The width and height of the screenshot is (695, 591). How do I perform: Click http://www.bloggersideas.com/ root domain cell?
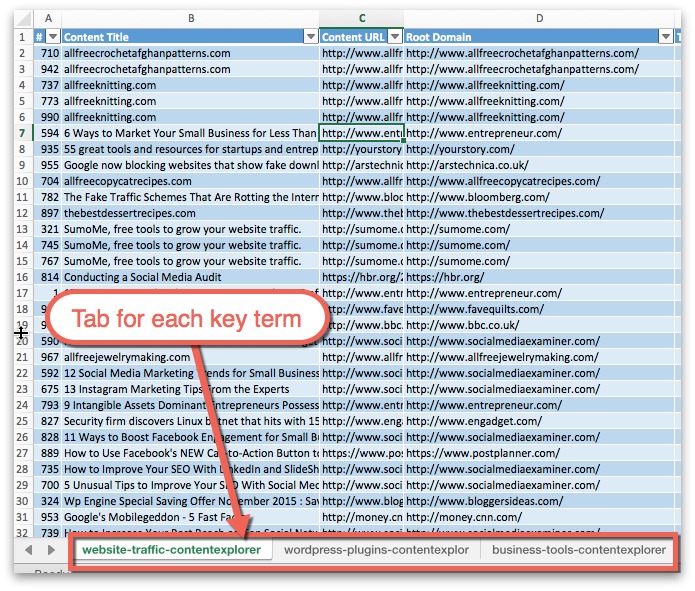coord(539,501)
